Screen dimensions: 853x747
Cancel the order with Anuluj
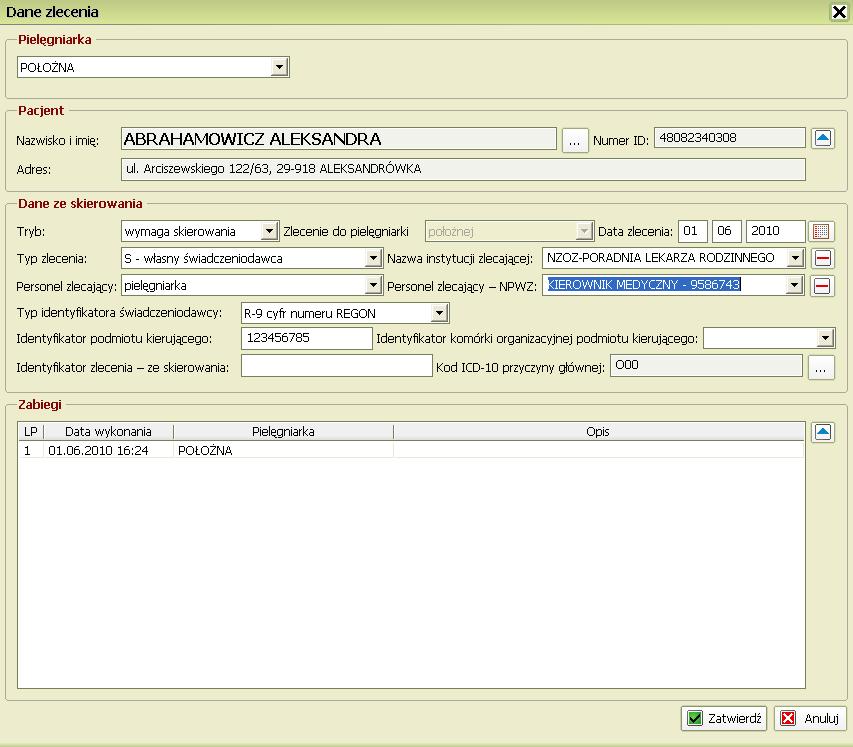(x=810, y=718)
